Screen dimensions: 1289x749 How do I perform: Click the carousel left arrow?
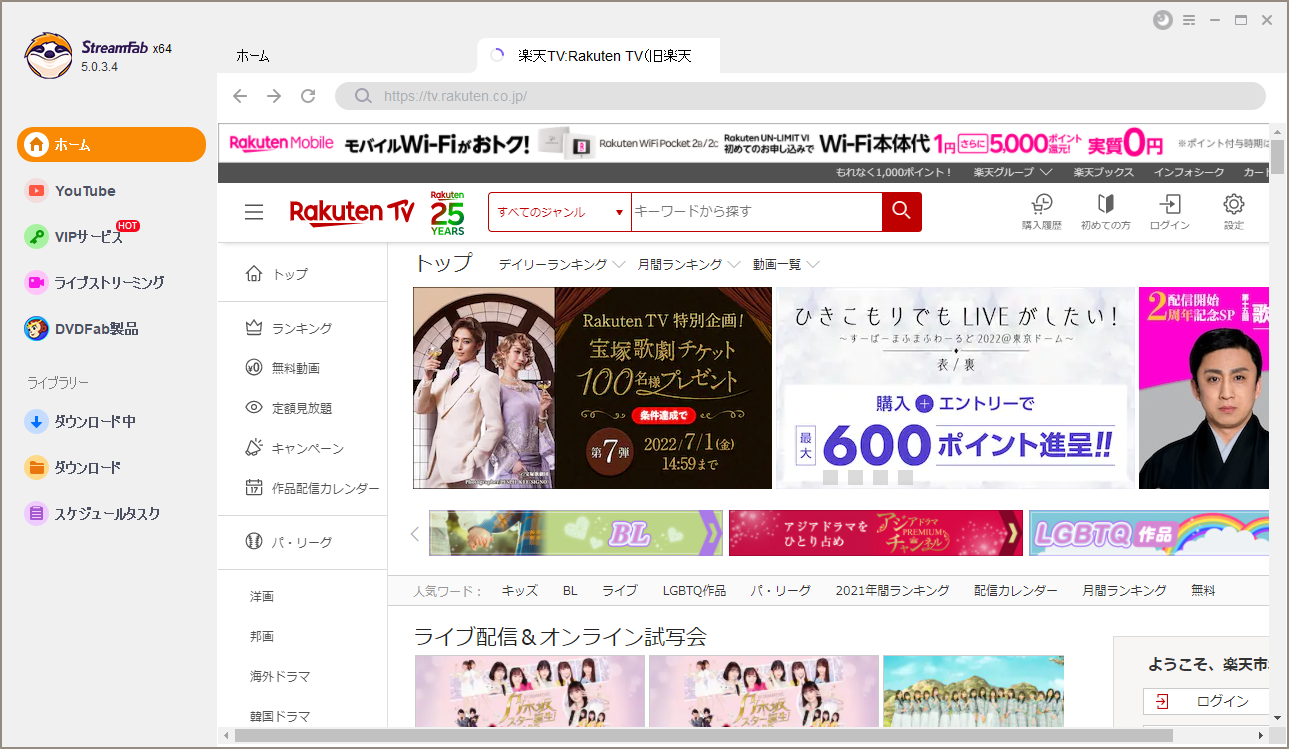(x=415, y=533)
